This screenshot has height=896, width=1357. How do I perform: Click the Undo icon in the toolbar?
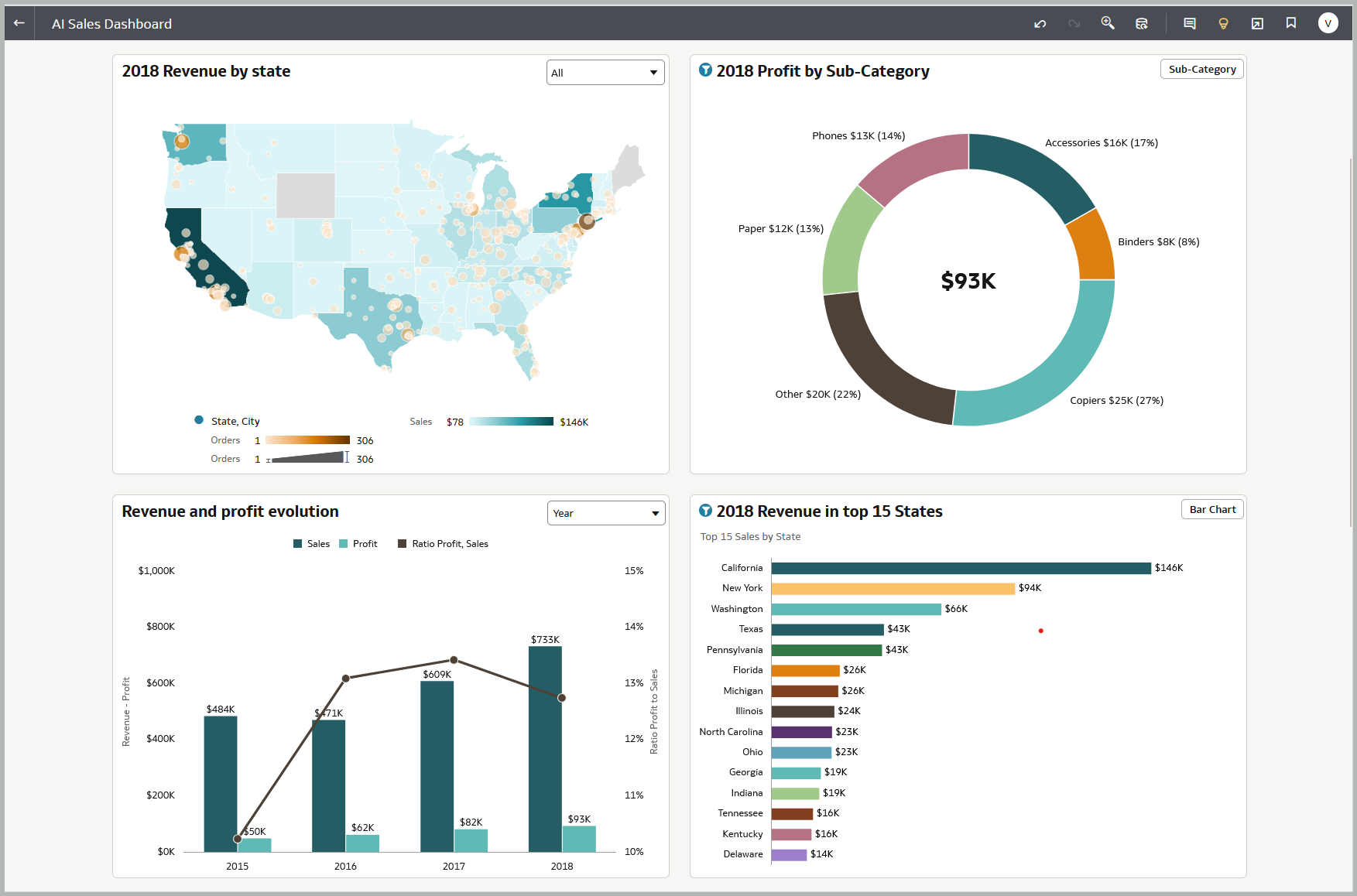pyautogui.click(x=1040, y=23)
